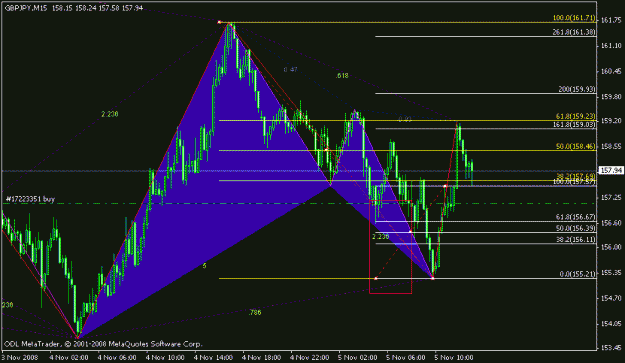Click 158.55 on the price axis
The width and height of the screenshot is (625, 363).
click(x=611, y=146)
